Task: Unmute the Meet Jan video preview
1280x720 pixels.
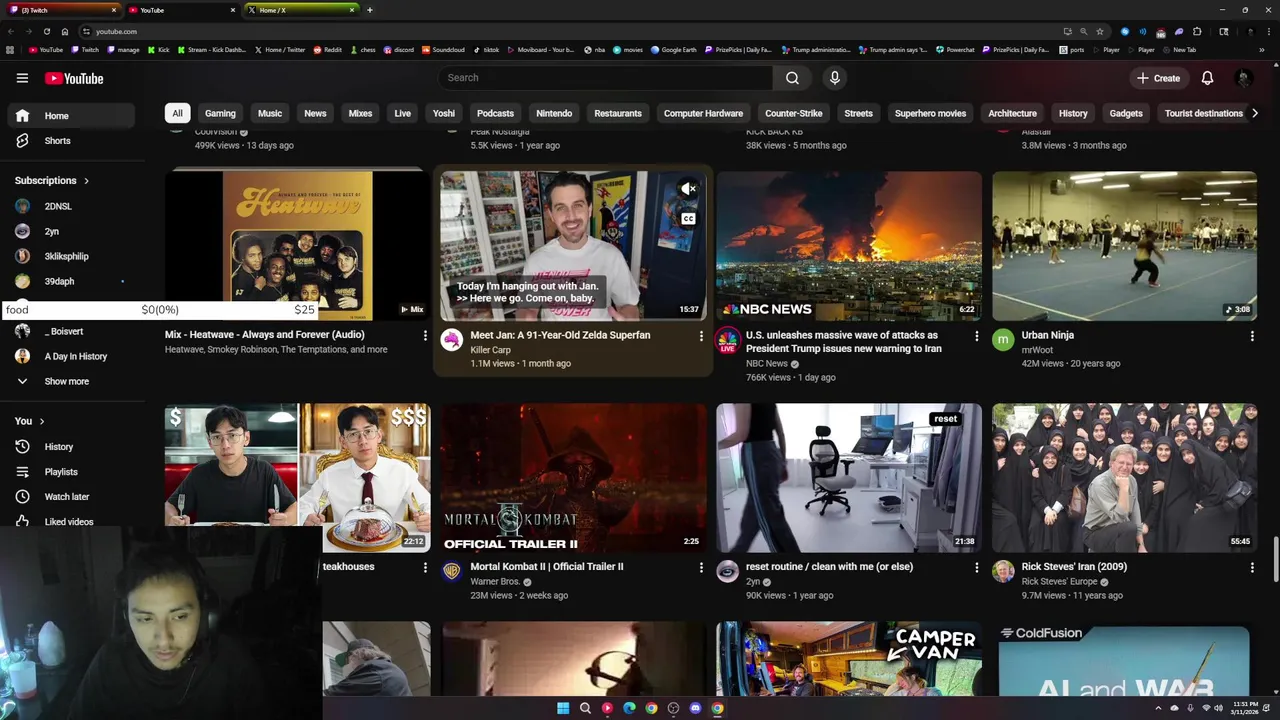Action: point(688,189)
